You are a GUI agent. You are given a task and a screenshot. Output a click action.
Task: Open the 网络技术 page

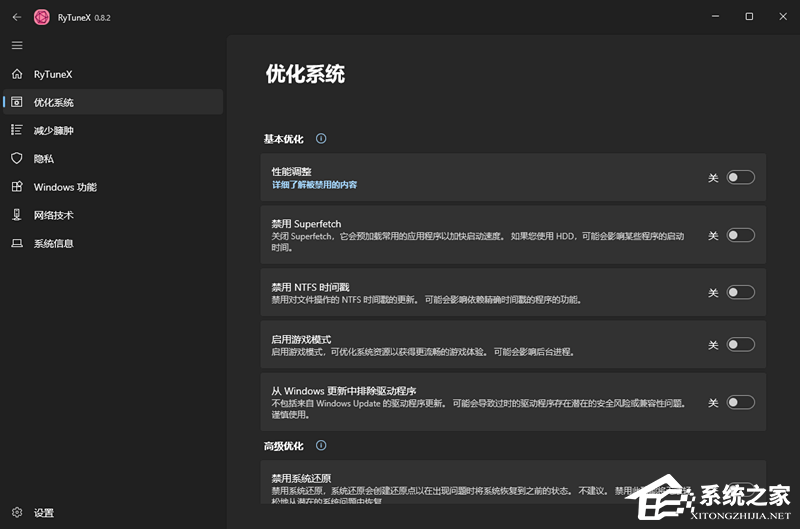click(113, 215)
